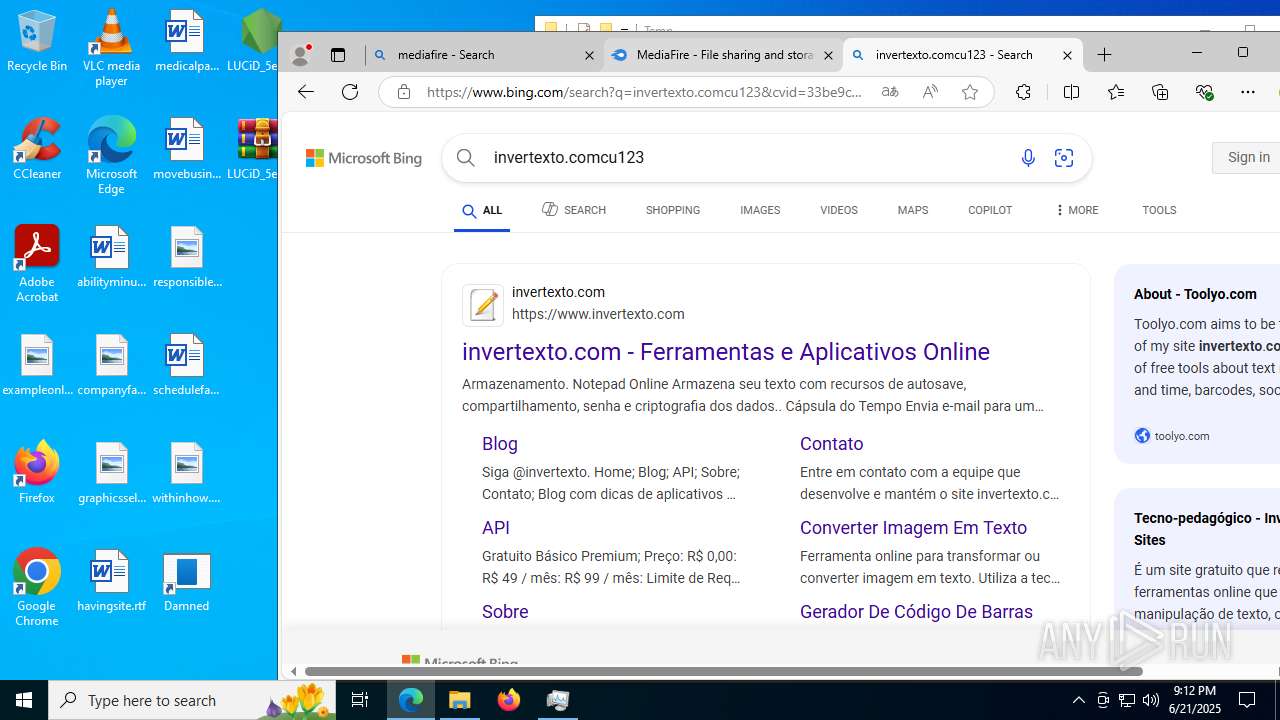The image size is (1280, 720).
Task: Open a new browser tab
Action: pos(1105,55)
